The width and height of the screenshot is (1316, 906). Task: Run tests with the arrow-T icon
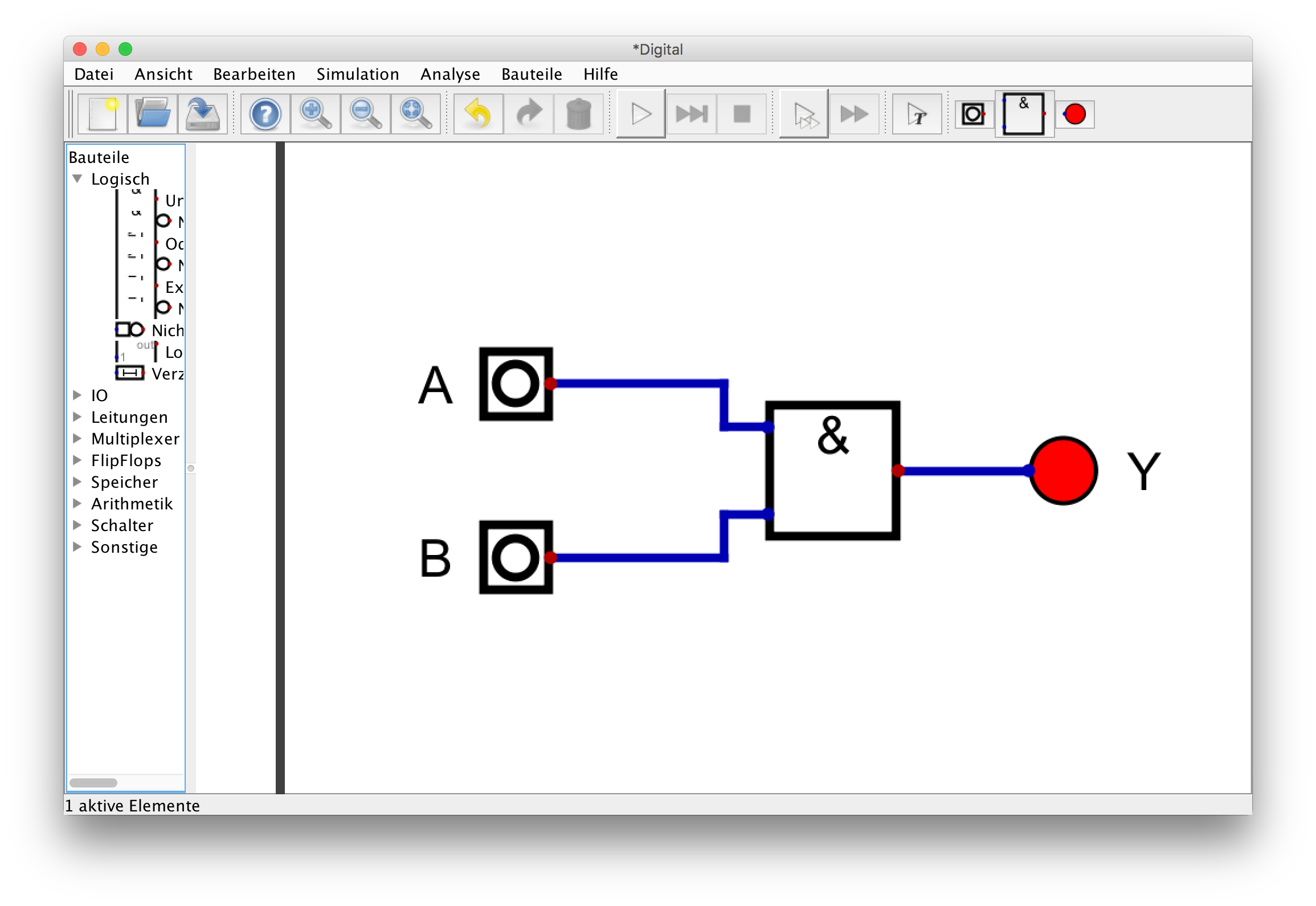point(917,114)
